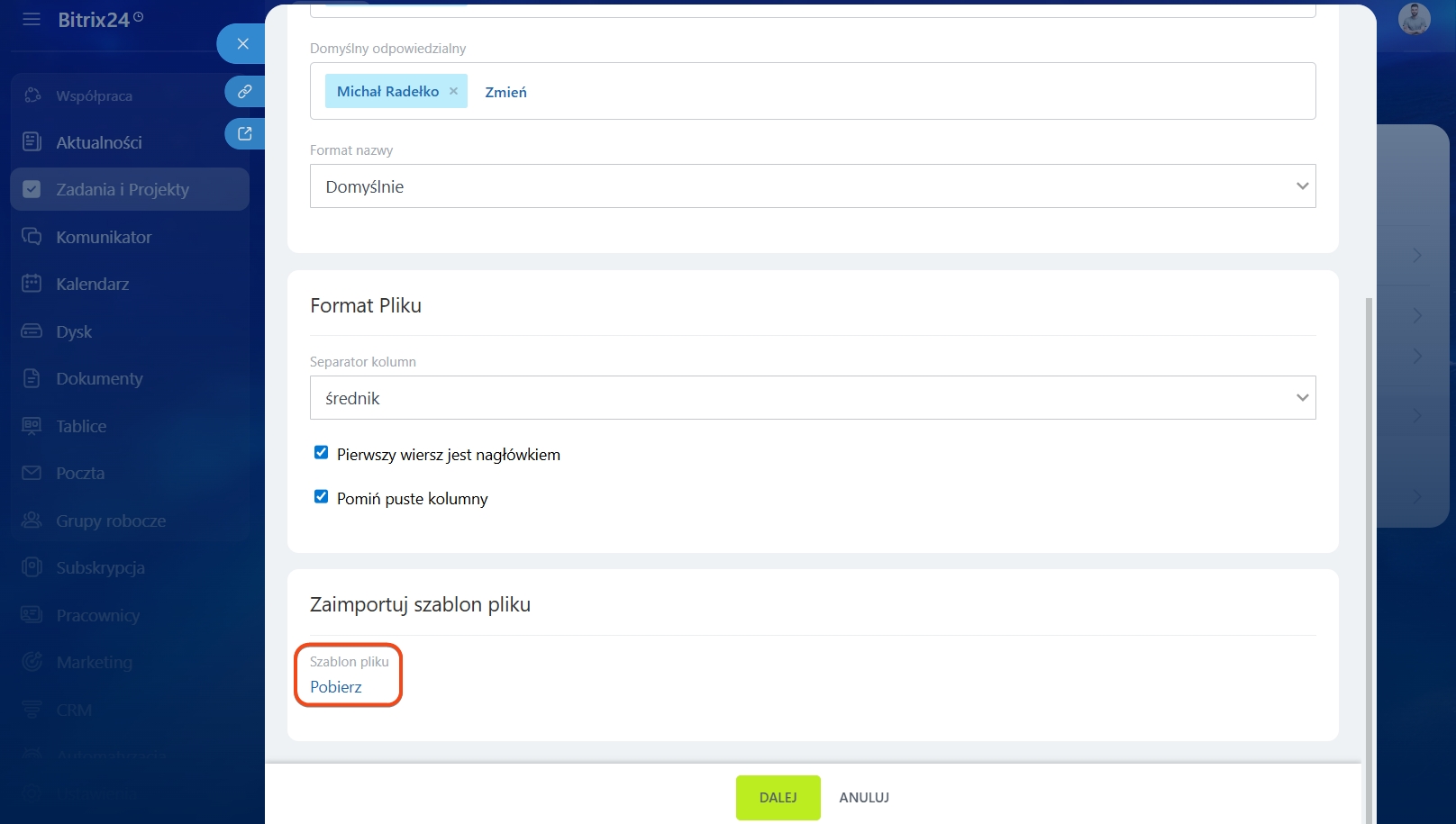This screenshot has width=1456, height=824.
Task: Open the user profile avatar
Action: pos(1415,19)
